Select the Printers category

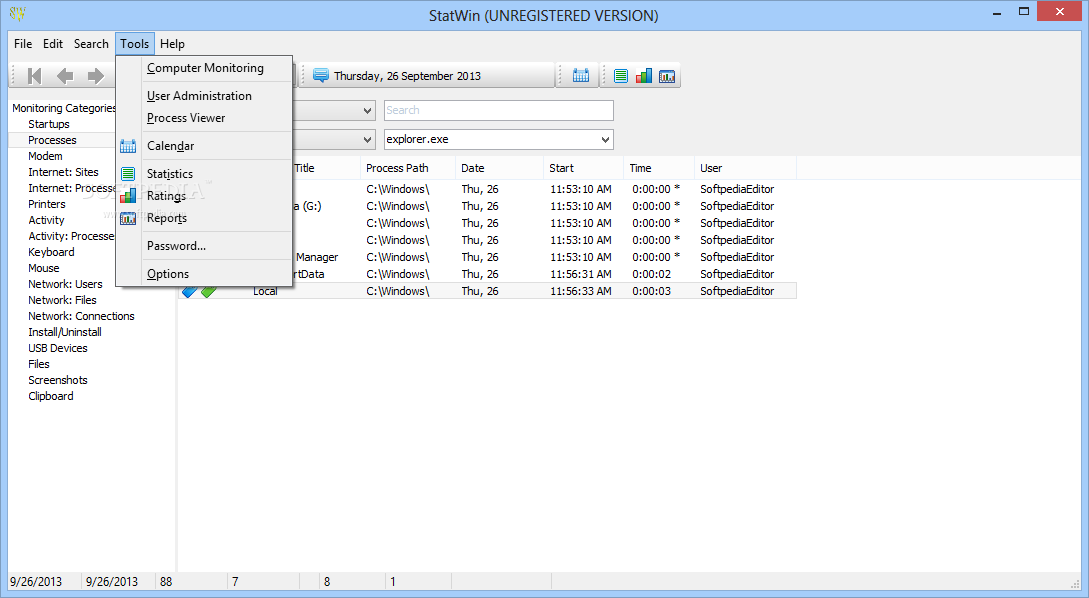[47, 204]
